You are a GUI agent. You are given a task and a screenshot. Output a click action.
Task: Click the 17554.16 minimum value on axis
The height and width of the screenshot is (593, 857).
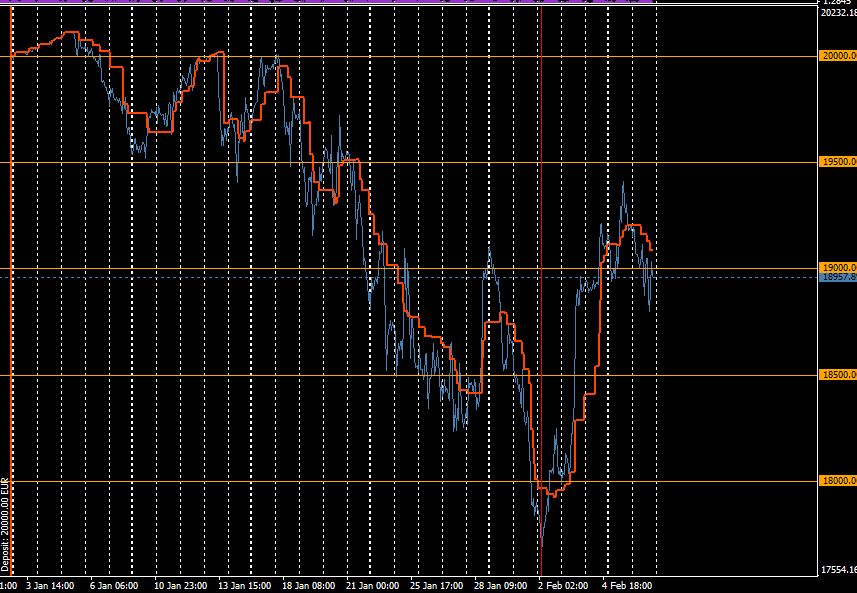(837, 570)
